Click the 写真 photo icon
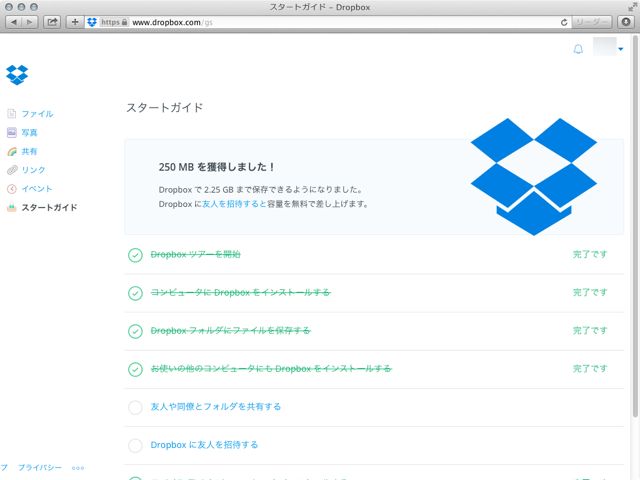Screen dimensions: 640x480 pyautogui.click(x=12, y=132)
